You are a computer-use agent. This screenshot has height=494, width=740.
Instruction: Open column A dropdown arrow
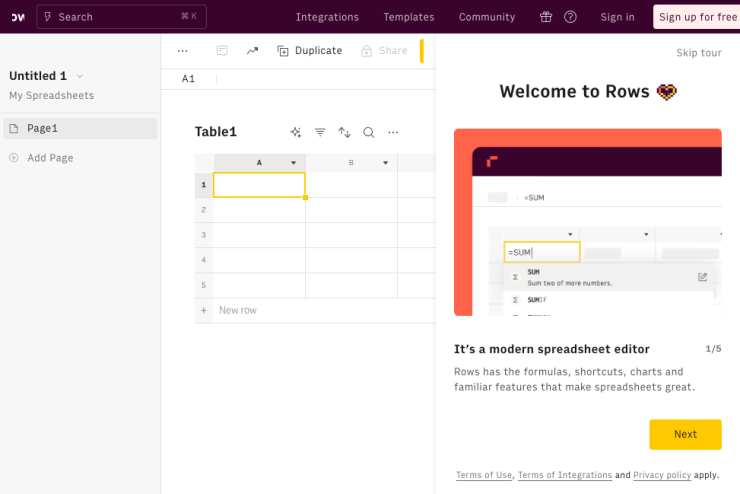pos(294,163)
